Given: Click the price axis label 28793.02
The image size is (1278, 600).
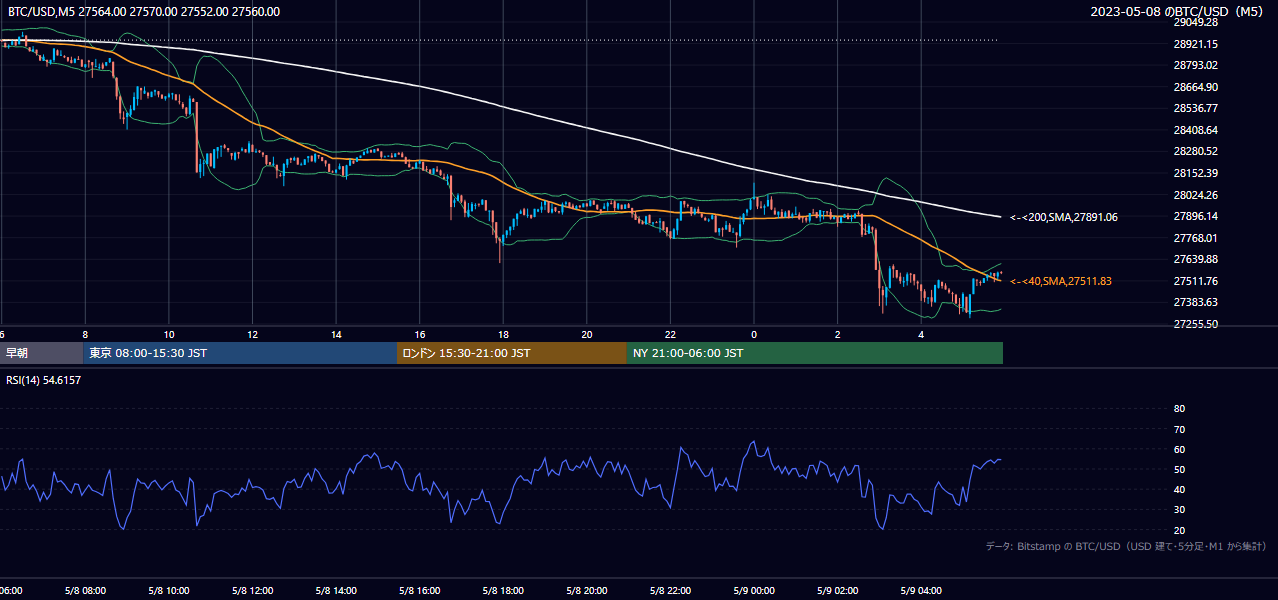Looking at the screenshot, I should click(1195, 65).
